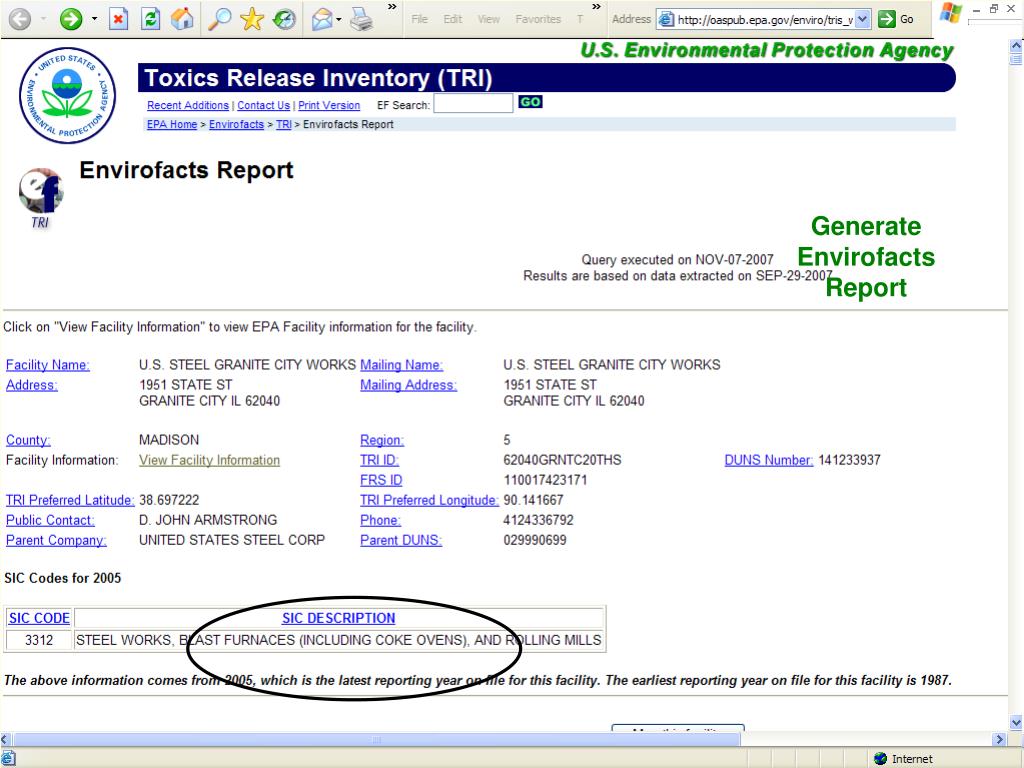Refresh the page using green arrows icon

coord(150,19)
